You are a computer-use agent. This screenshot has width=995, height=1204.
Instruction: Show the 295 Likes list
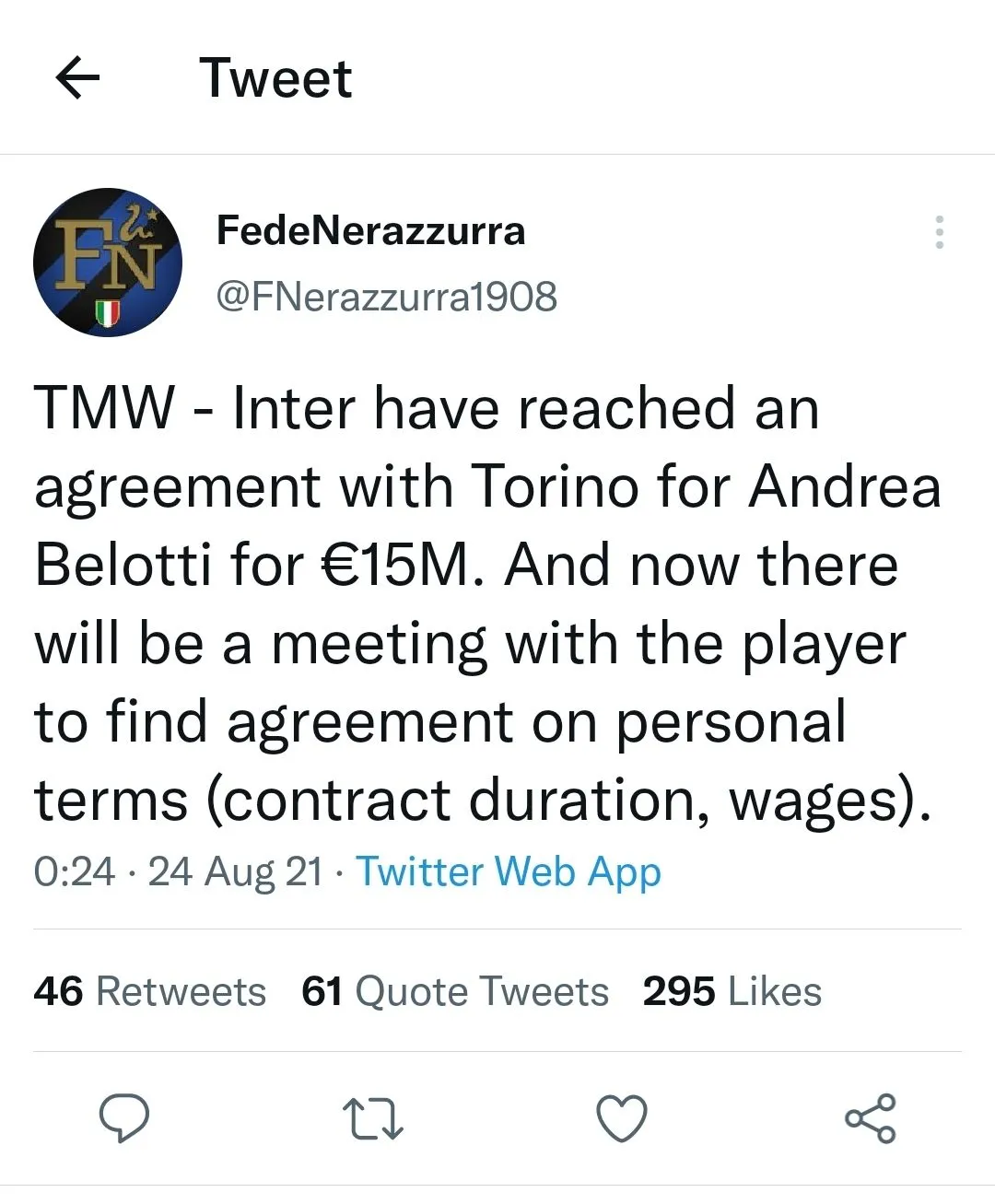coord(732,992)
